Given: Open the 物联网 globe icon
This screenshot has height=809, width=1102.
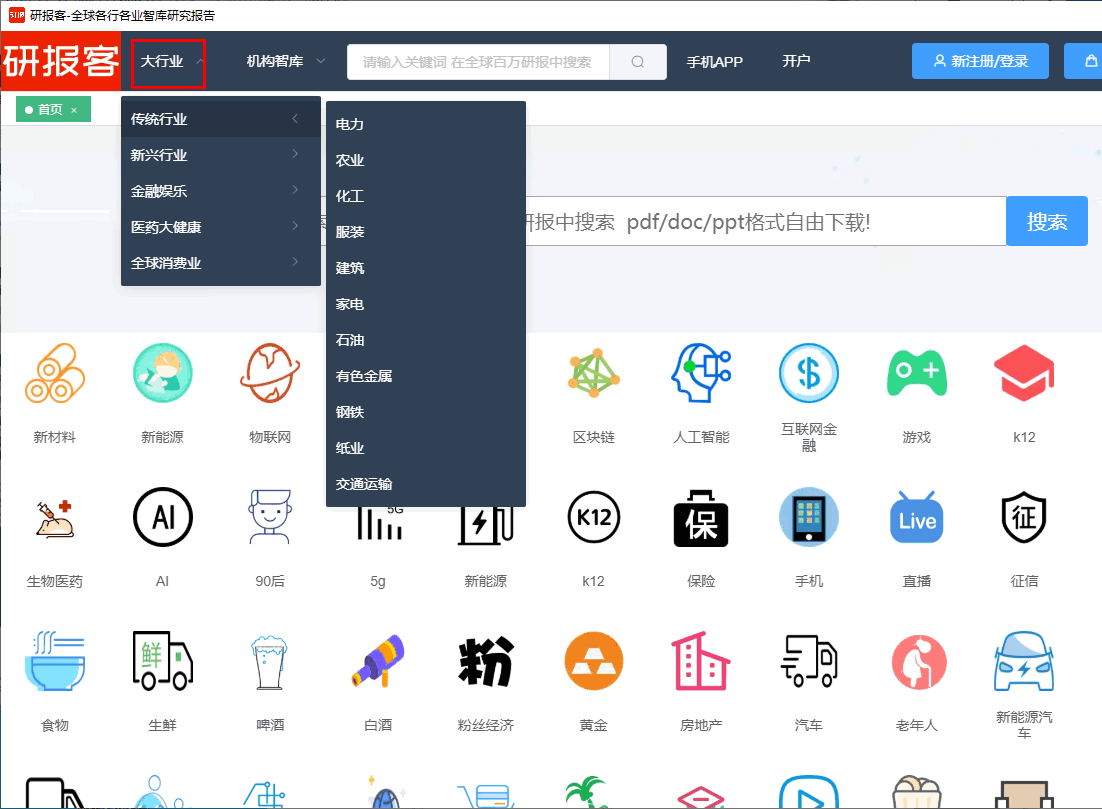Looking at the screenshot, I should point(270,373).
